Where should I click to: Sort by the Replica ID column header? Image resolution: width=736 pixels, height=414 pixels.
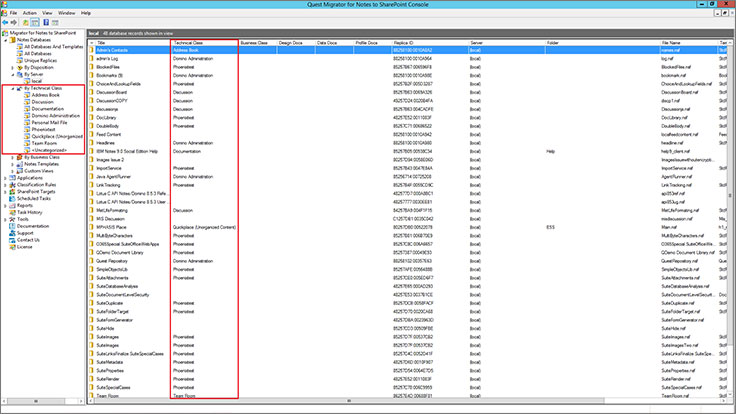coord(430,43)
